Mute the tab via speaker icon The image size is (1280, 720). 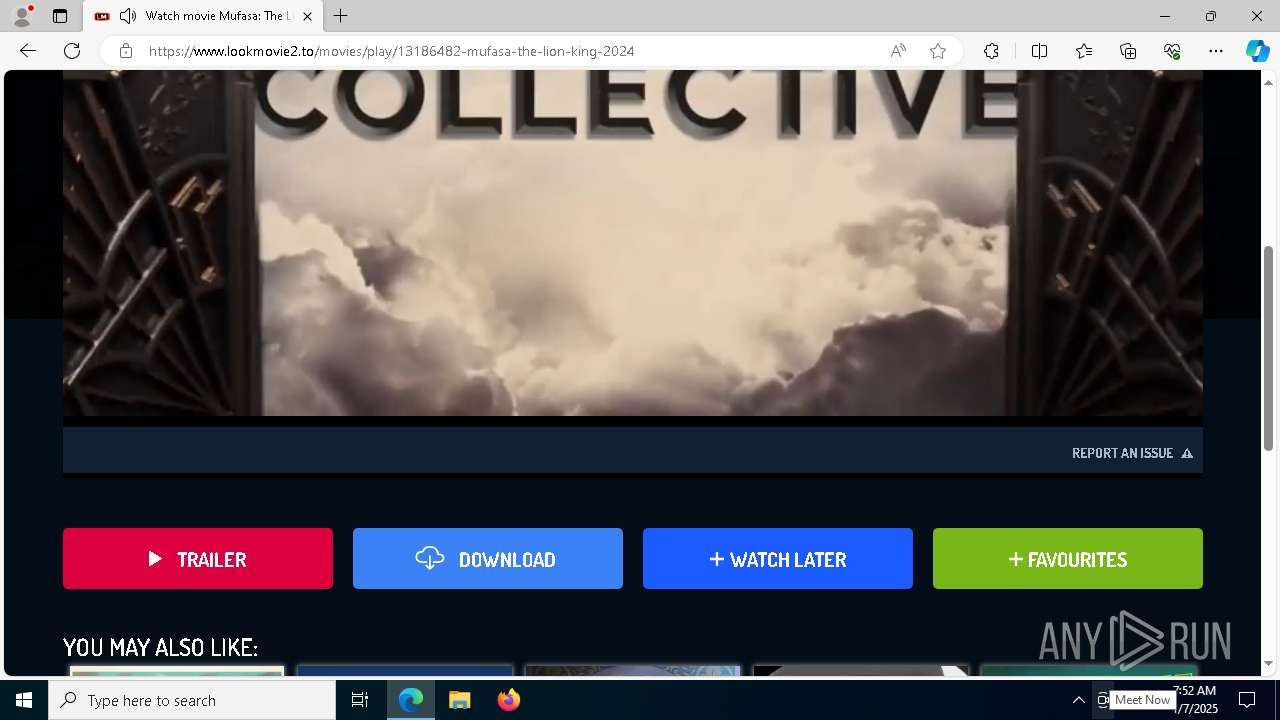coord(128,16)
